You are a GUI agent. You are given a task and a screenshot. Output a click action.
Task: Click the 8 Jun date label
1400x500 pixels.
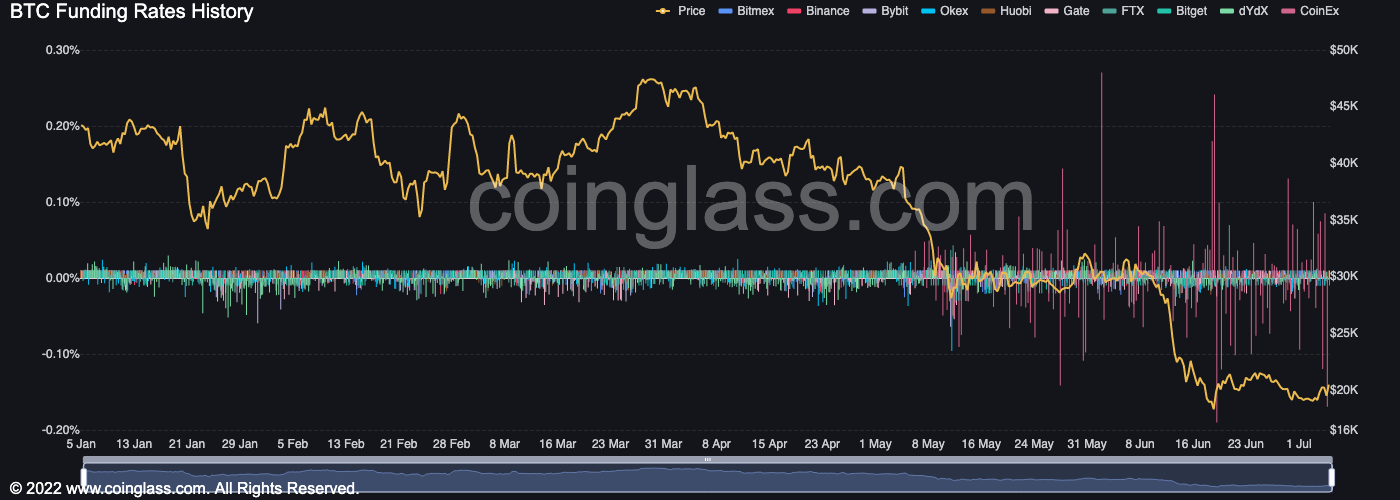point(1139,444)
